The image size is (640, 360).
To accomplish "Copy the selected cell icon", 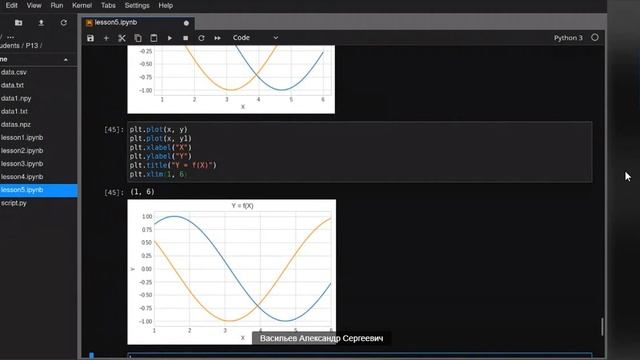I will 138,38.
